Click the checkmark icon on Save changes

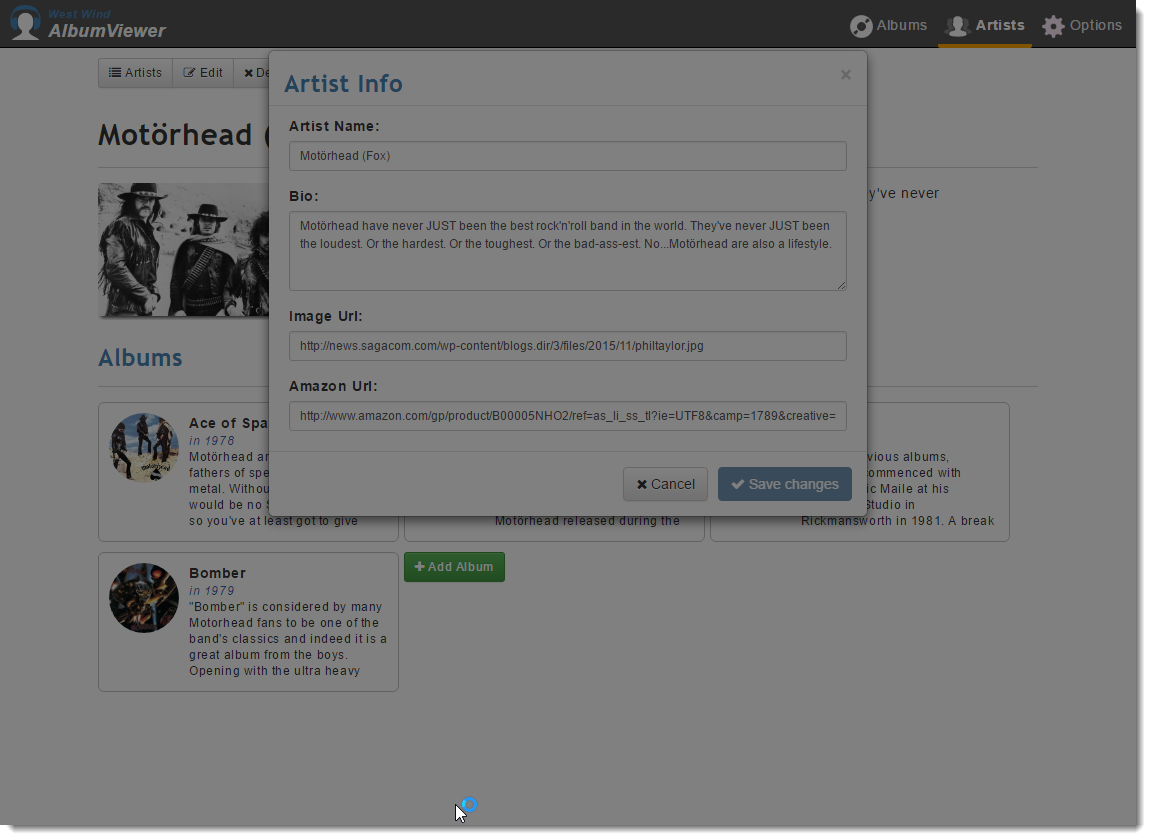point(736,484)
